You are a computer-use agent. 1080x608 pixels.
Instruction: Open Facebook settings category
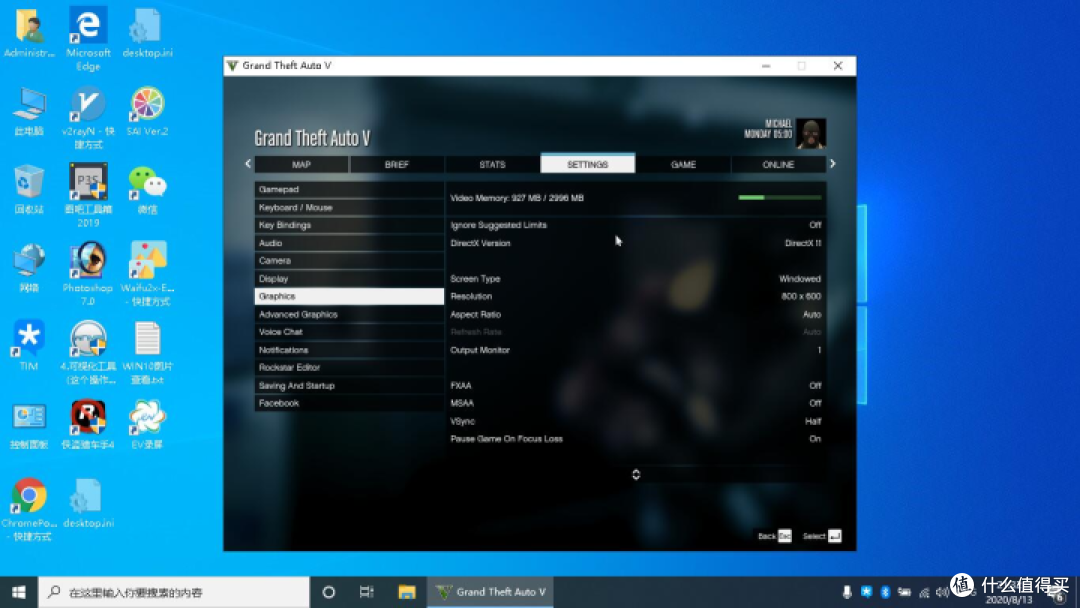click(x=349, y=403)
